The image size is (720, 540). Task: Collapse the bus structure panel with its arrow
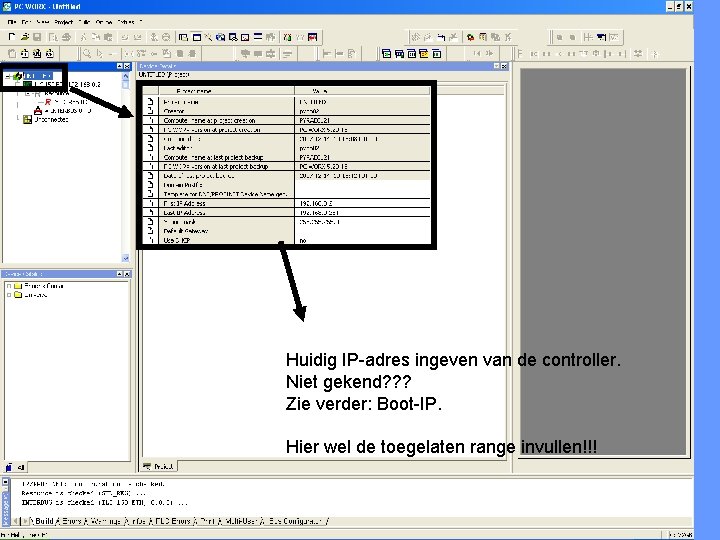[x=119, y=66]
